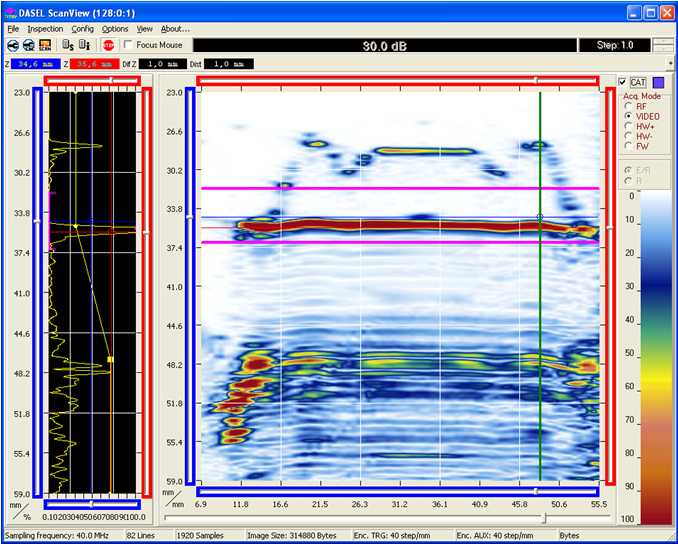Open the Options menu
Viewport: 678px width, 544px height.
coord(115,29)
